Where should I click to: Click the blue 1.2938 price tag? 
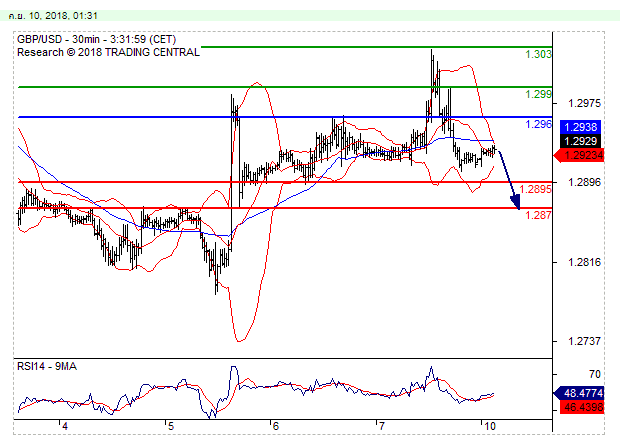580,127
